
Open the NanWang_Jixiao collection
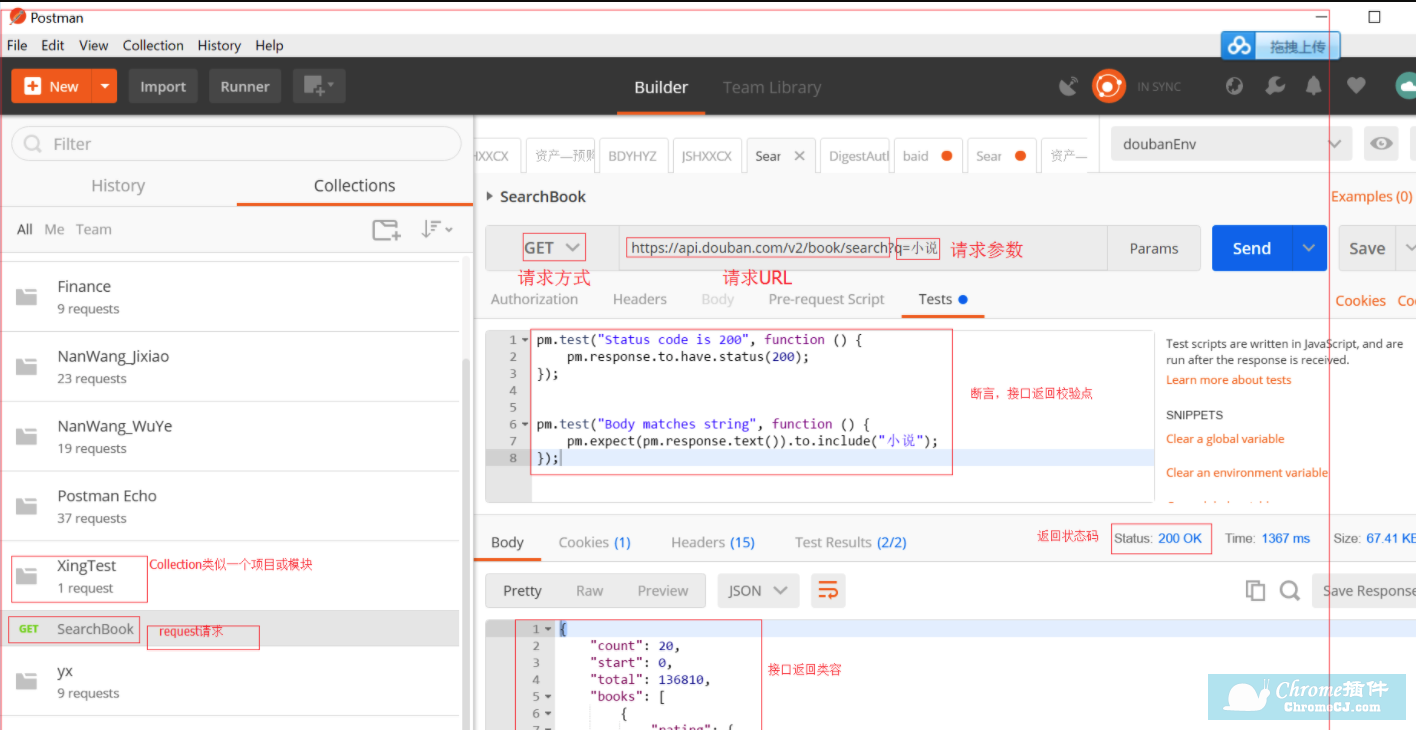coord(230,367)
